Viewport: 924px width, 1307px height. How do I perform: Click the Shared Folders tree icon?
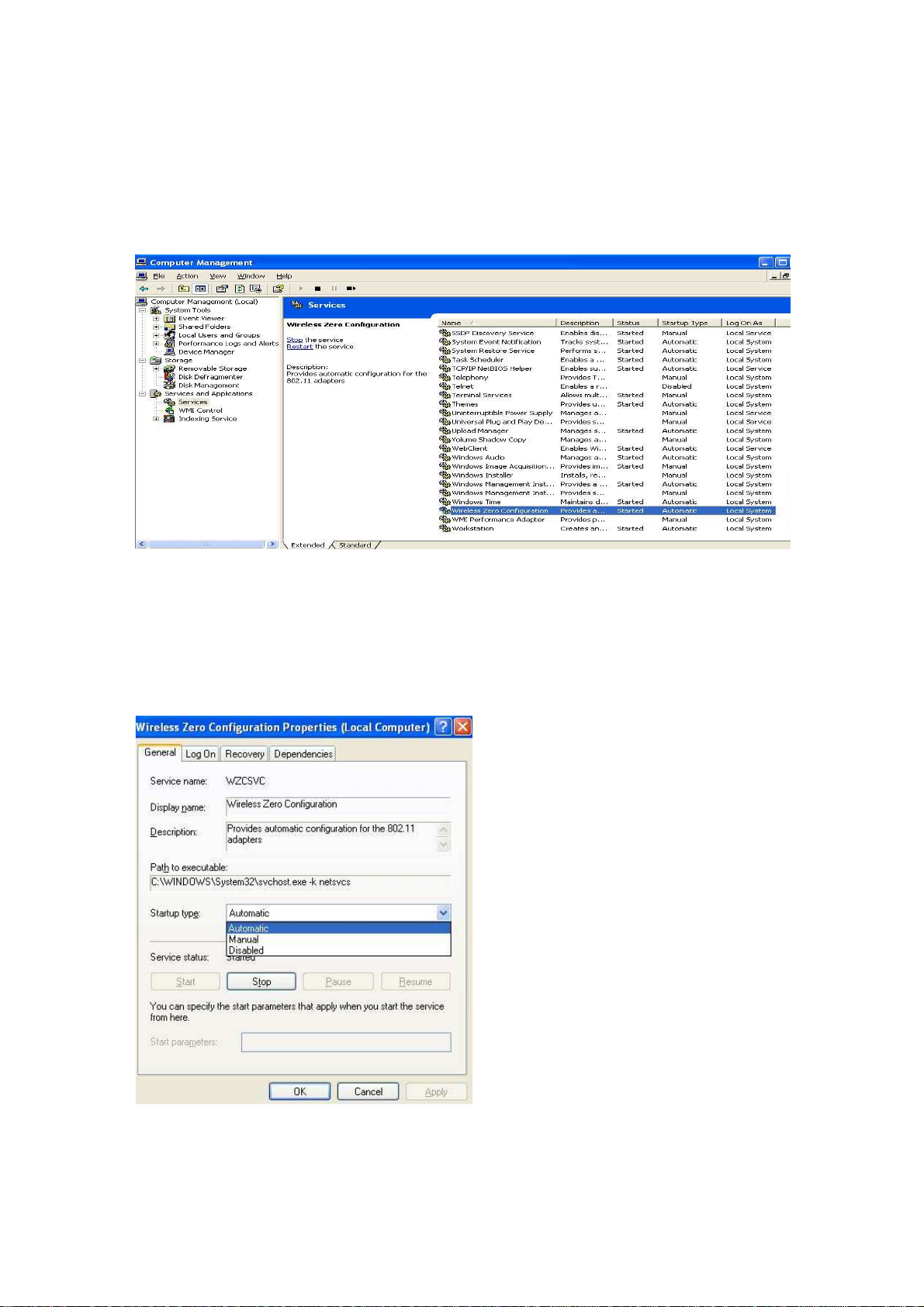(x=170, y=327)
